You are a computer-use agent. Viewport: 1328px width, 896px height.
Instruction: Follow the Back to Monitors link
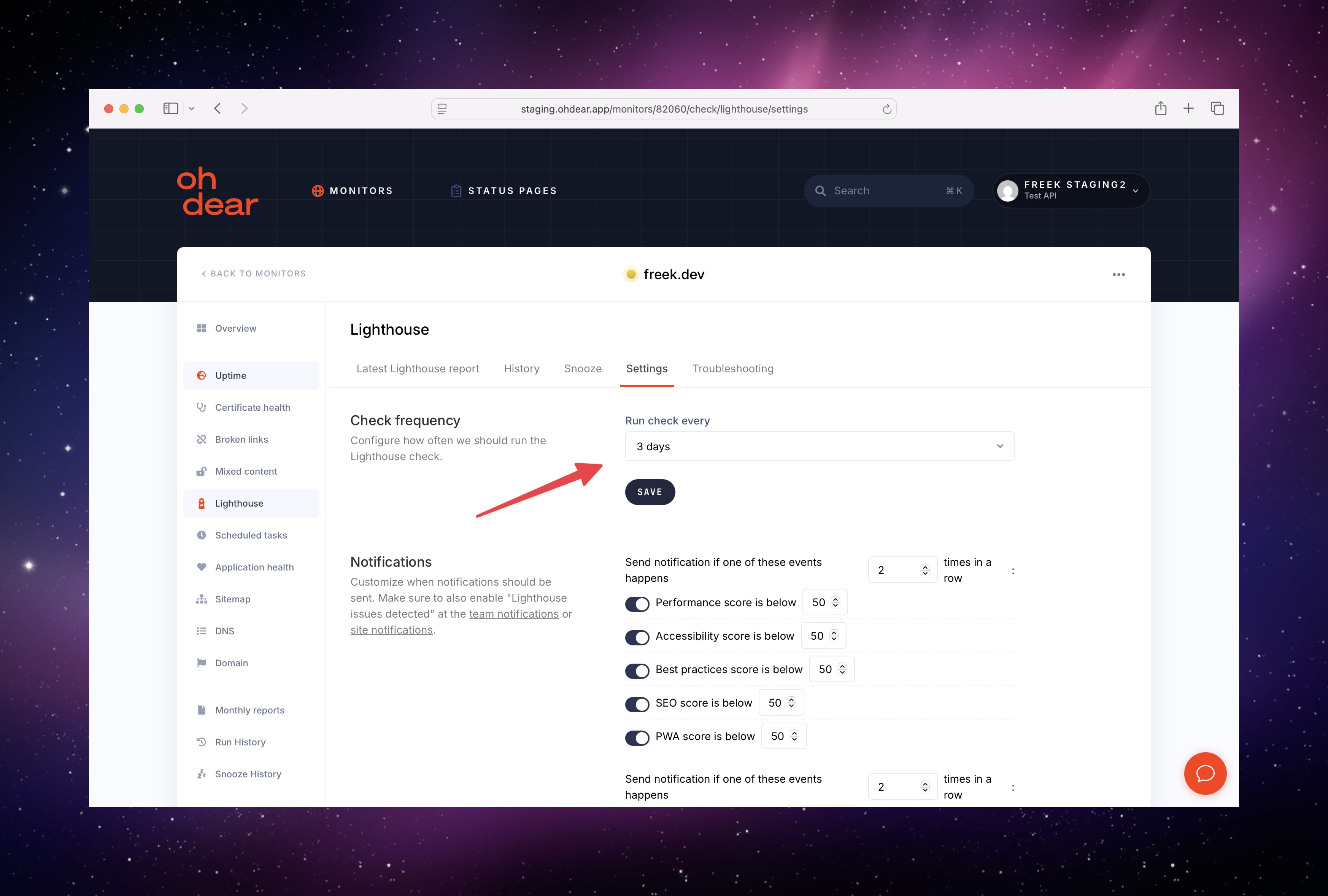pos(254,274)
